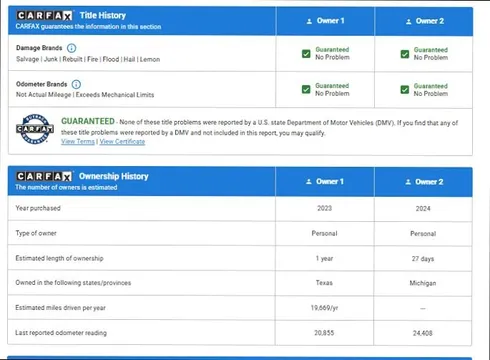Click the Damage Brands info icon

click(71, 48)
